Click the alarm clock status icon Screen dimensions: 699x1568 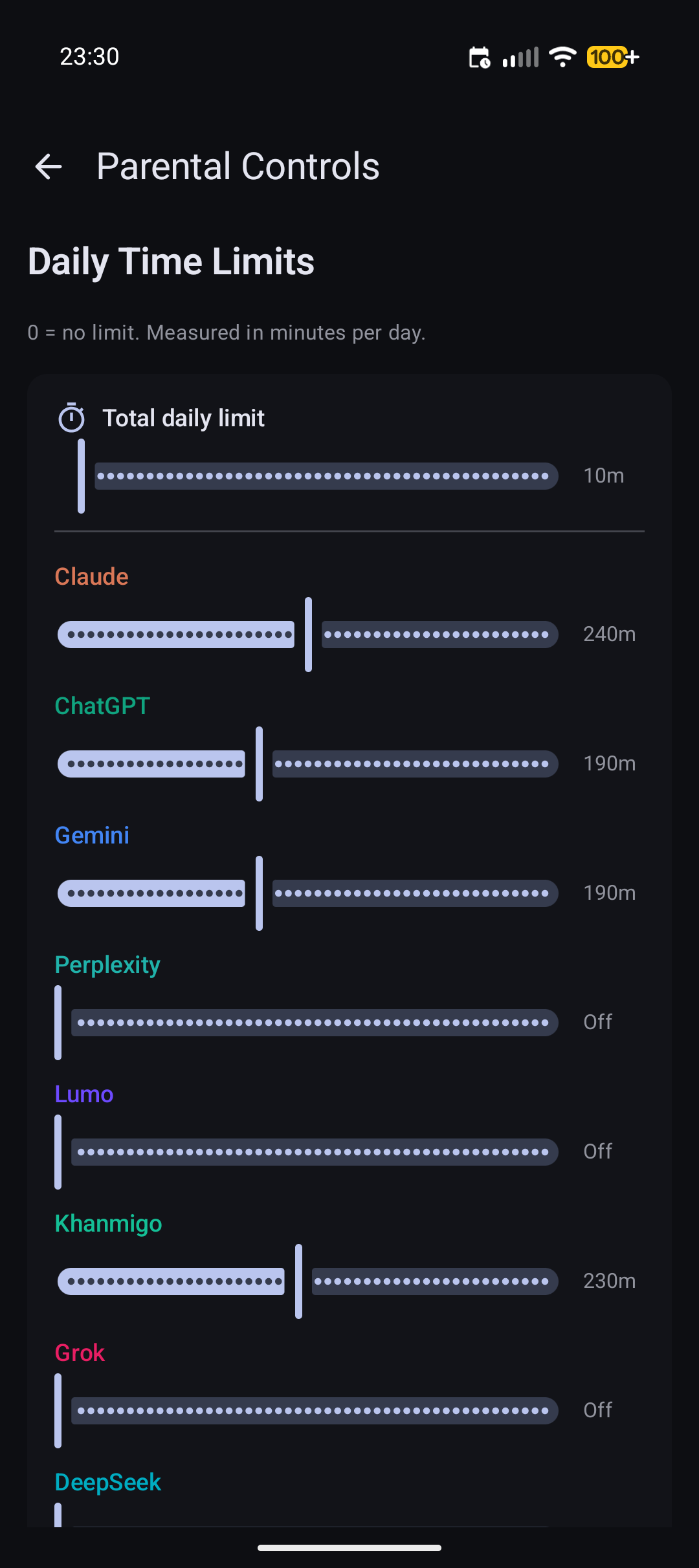[x=478, y=57]
